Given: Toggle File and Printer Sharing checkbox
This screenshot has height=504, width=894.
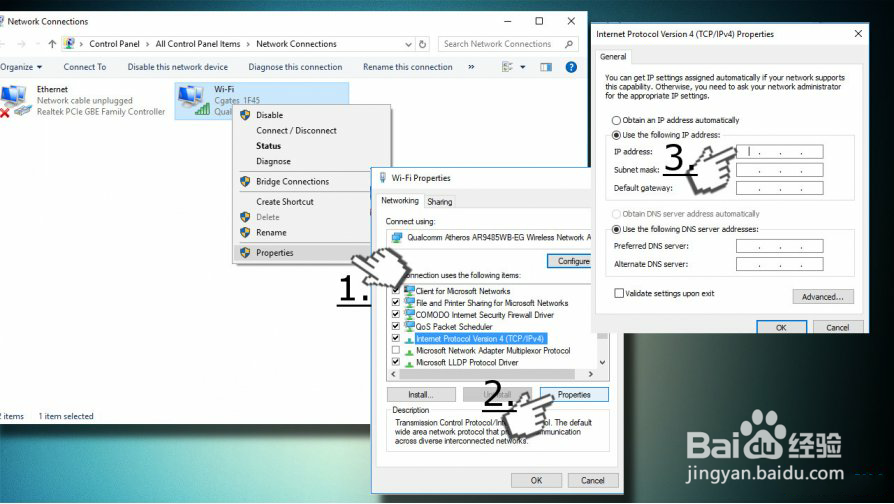Looking at the screenshot, I should click(396, 302).
